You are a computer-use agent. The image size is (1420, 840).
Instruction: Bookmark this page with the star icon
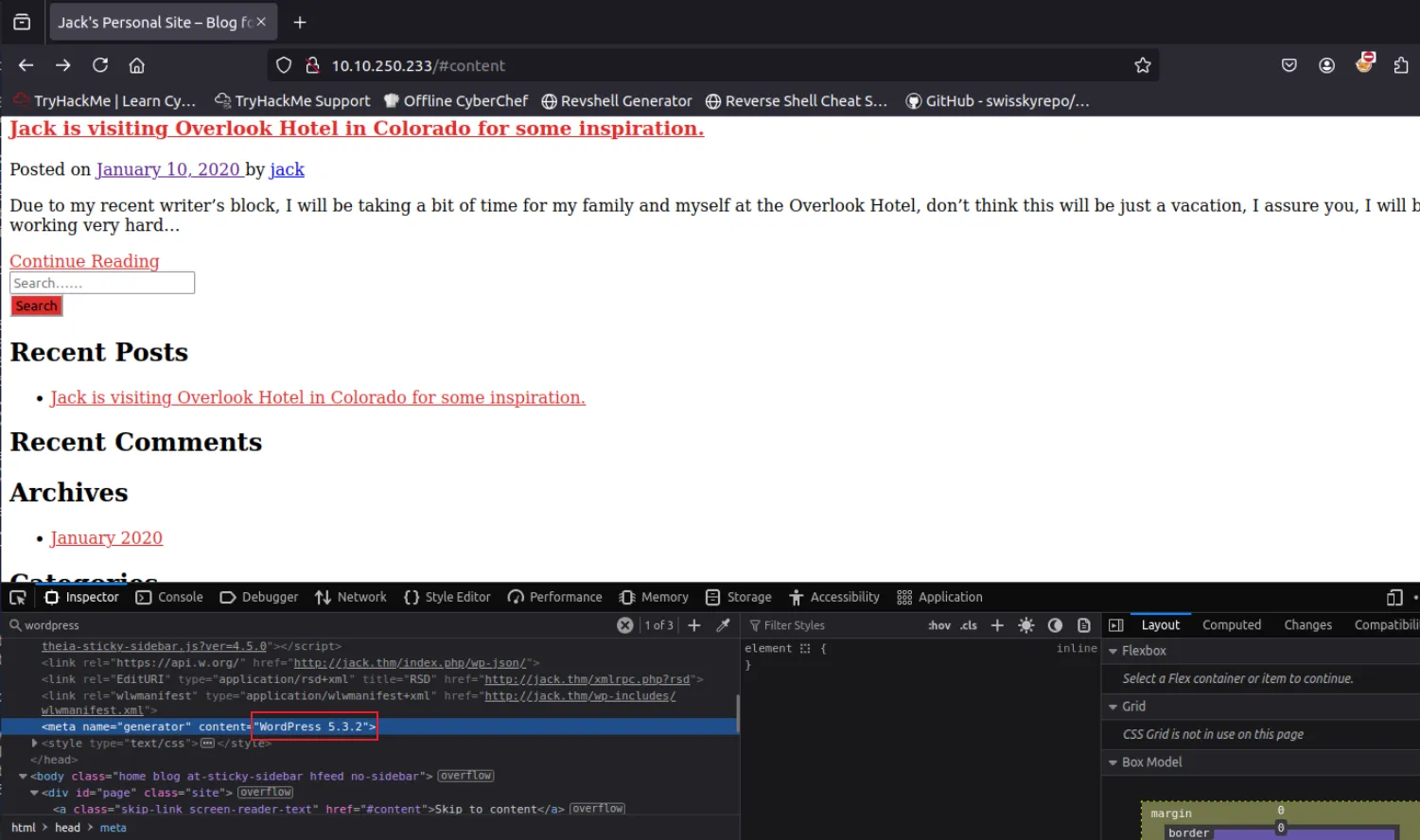coord(1143,65)
